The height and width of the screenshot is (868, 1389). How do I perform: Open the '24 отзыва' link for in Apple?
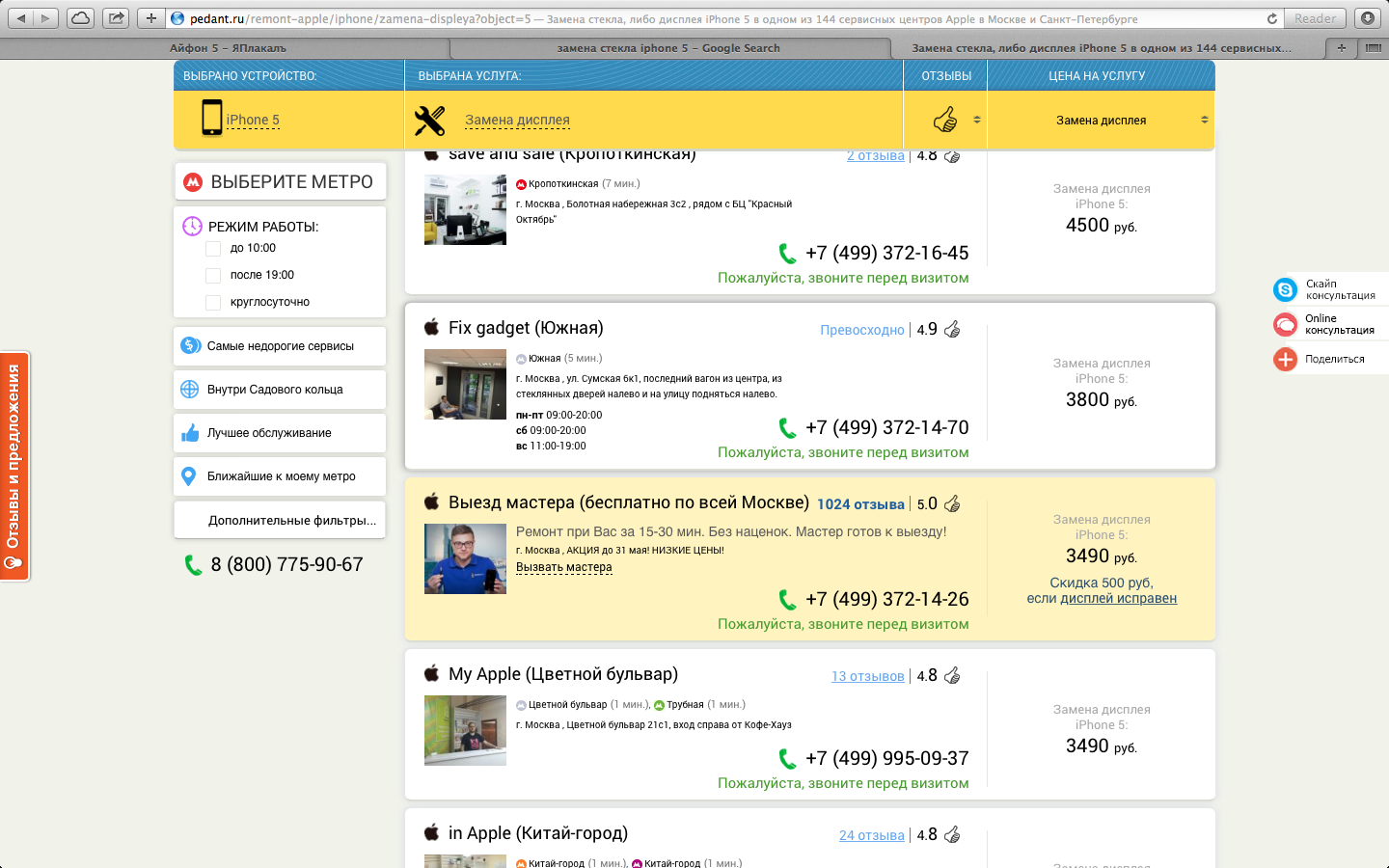[x=872, y=835]
